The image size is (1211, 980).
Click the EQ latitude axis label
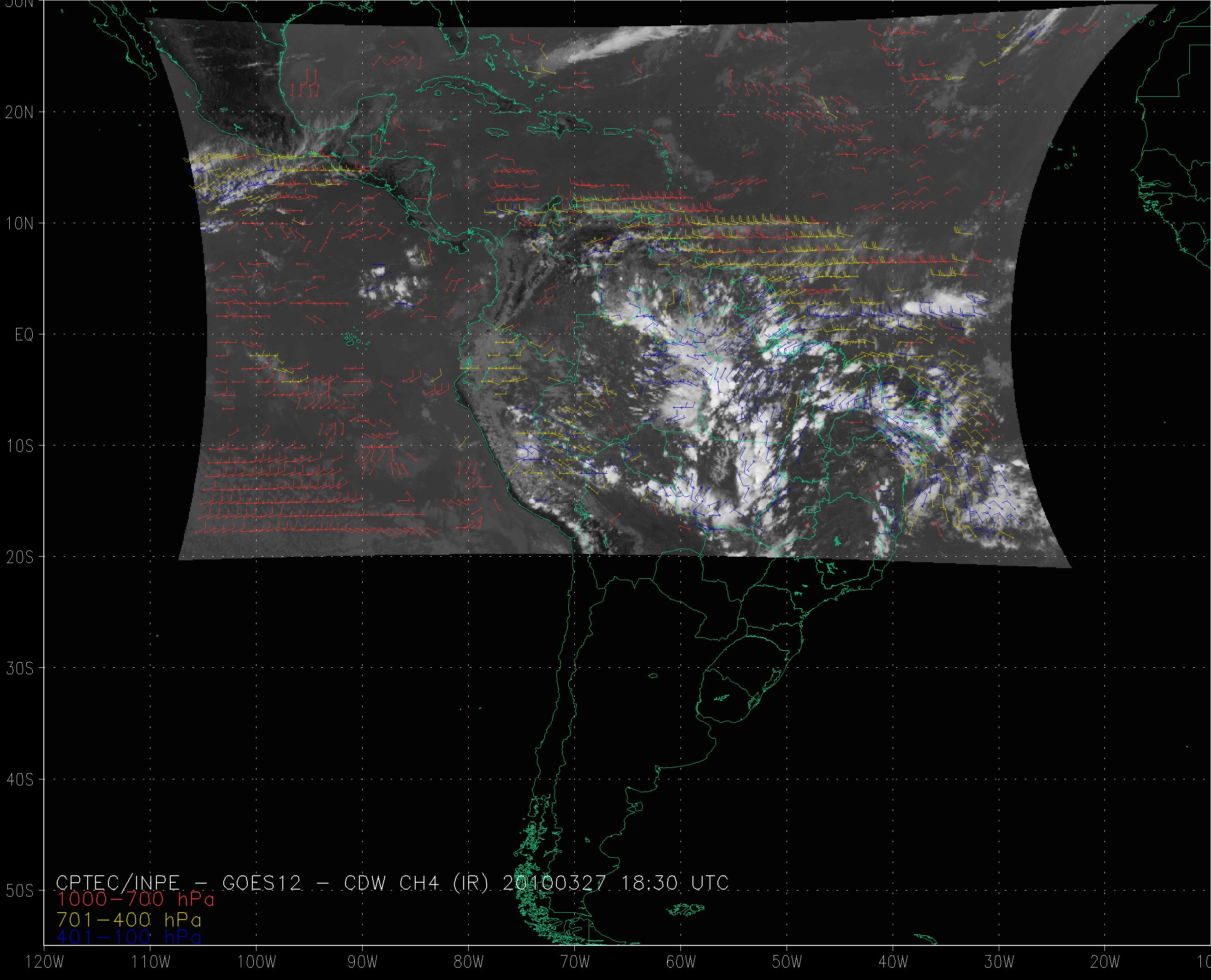click(x=24, y=335)
